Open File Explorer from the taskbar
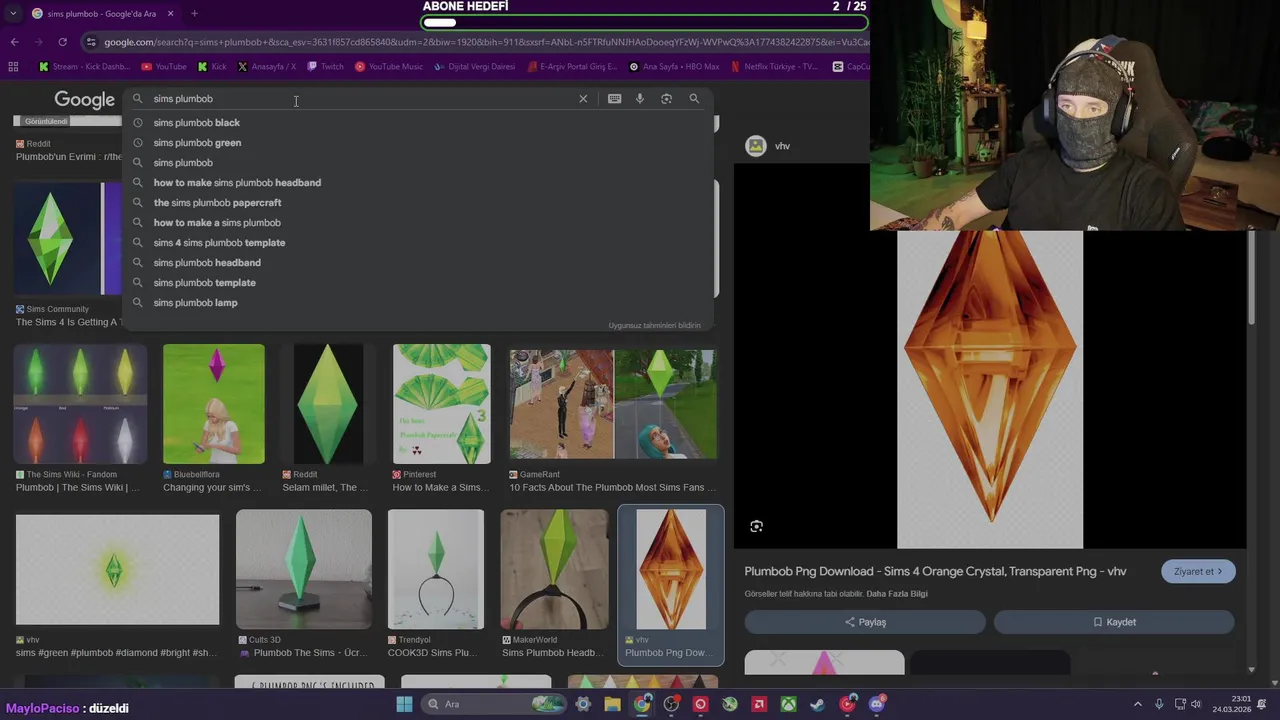The height and width of the screenshot is (720, 1280). 612,704
